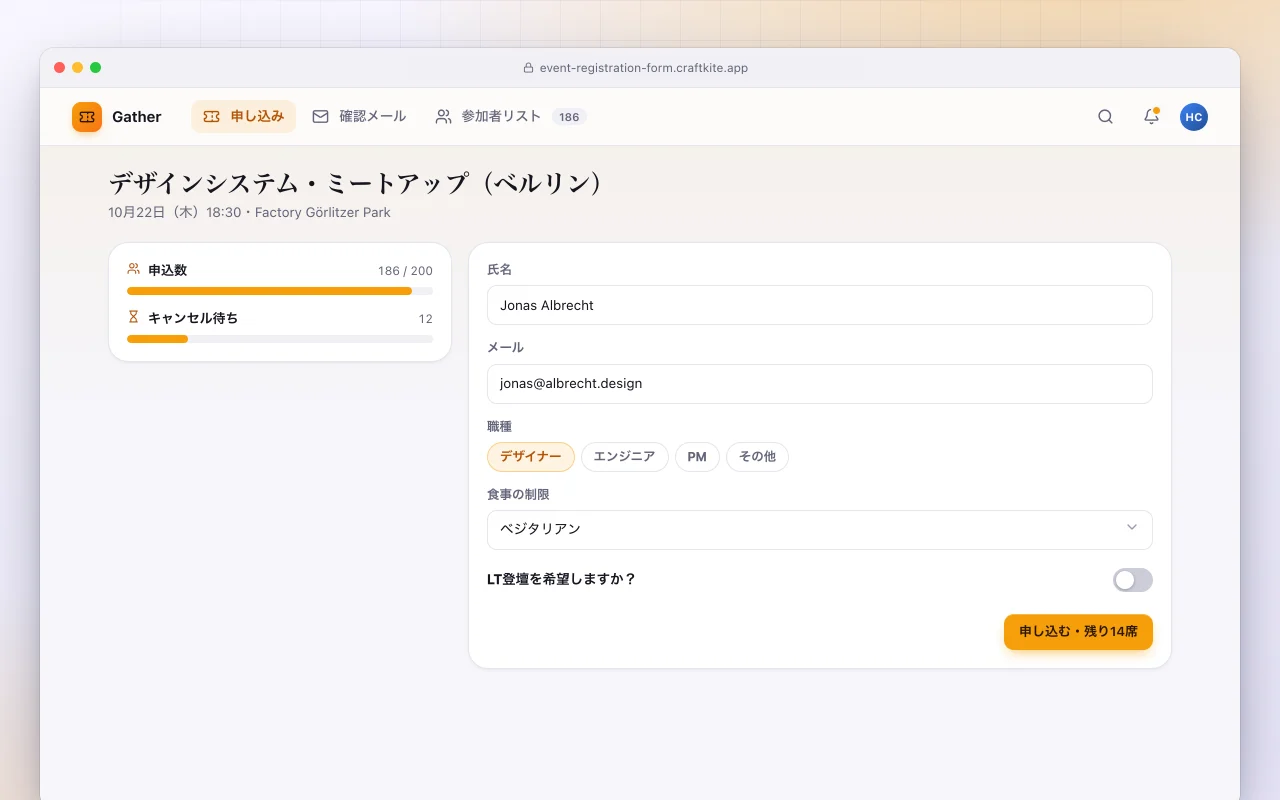Click the 職種 label
This screenshot has height=800, width=1280.
click(x=499, y=426)
